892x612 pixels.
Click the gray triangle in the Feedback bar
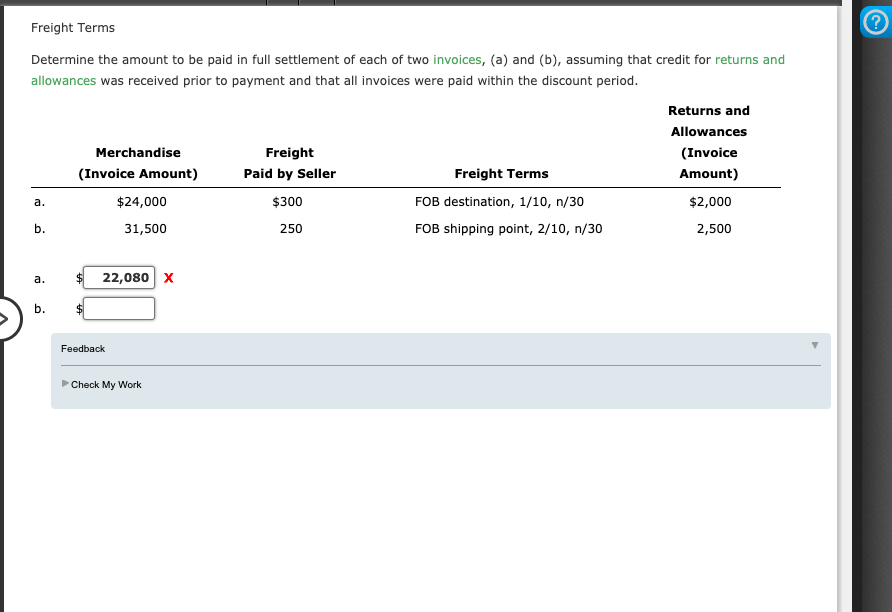click(814, 344)
